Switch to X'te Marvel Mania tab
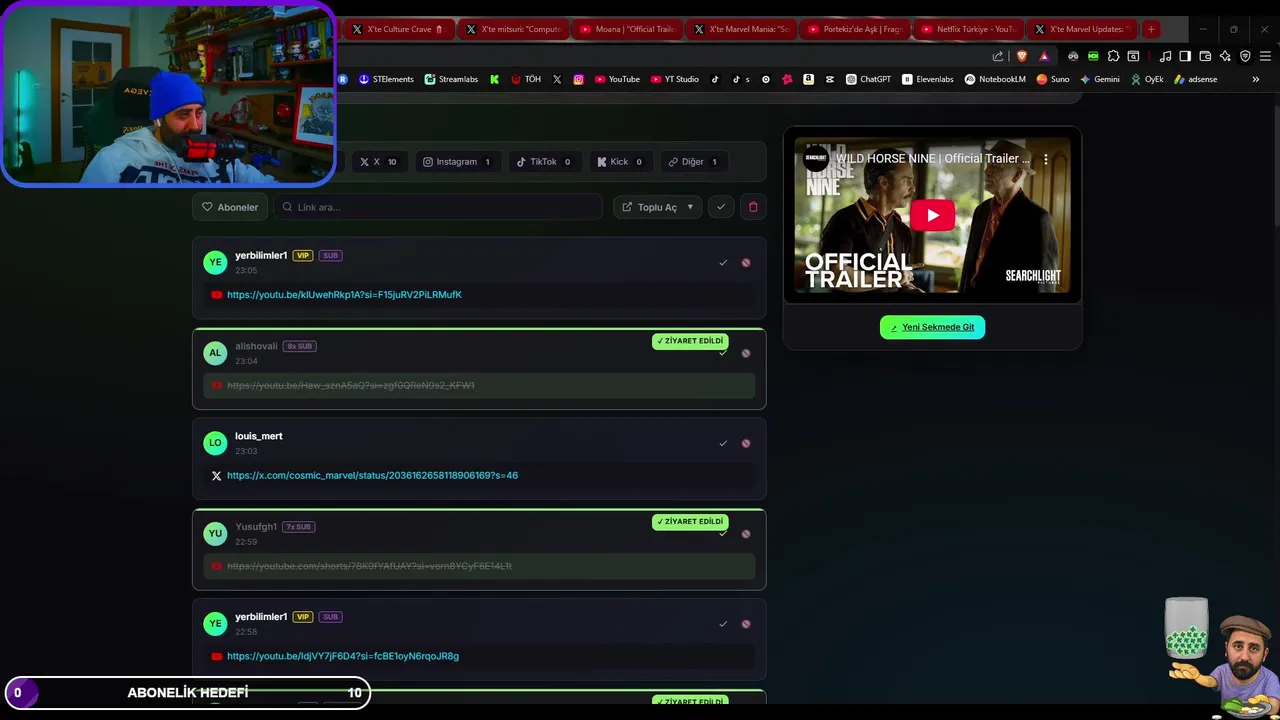Image resolution: width=1280 pixels, height=720 pixels. [x=740, y=29]
